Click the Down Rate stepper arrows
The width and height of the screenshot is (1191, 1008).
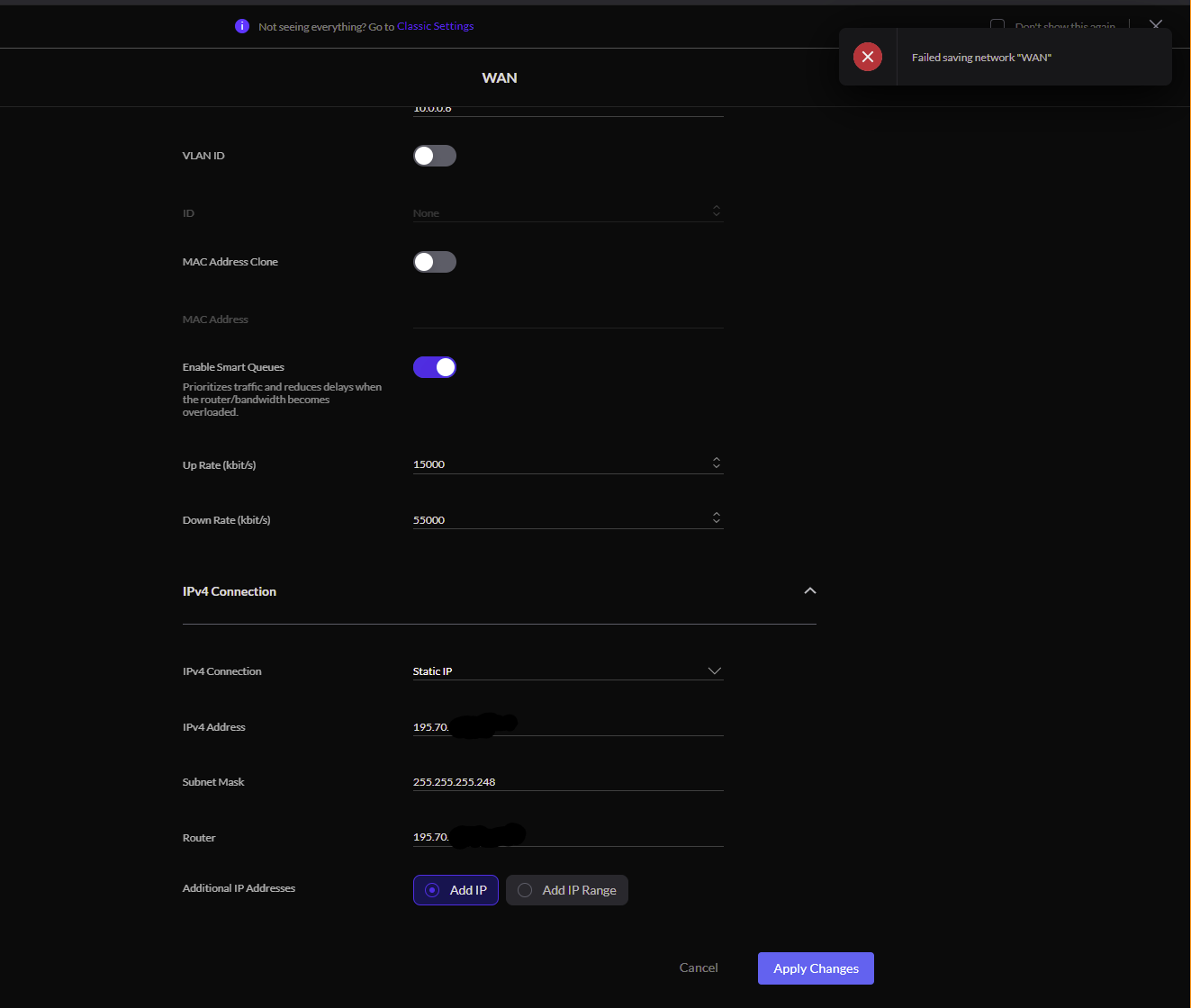click(x=717, y=518)
